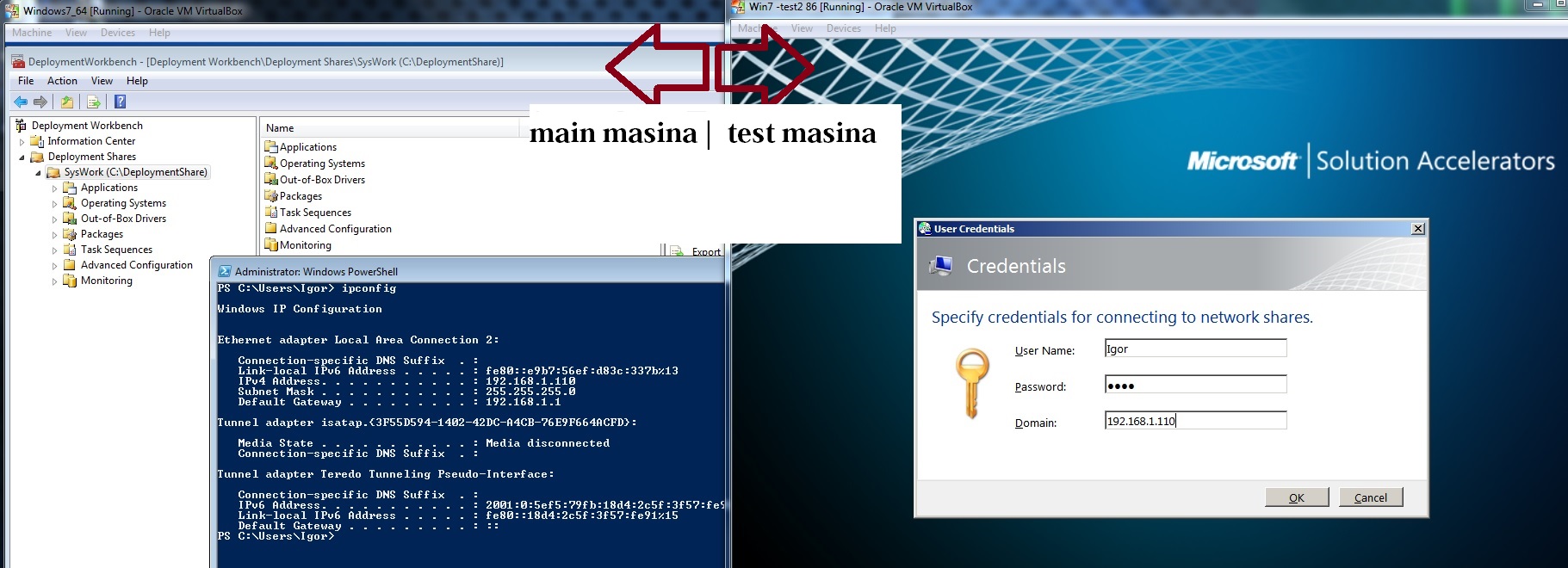Select Operating Systems label in Name list
Screen dimensions: 1568x568
click(322, 164)
